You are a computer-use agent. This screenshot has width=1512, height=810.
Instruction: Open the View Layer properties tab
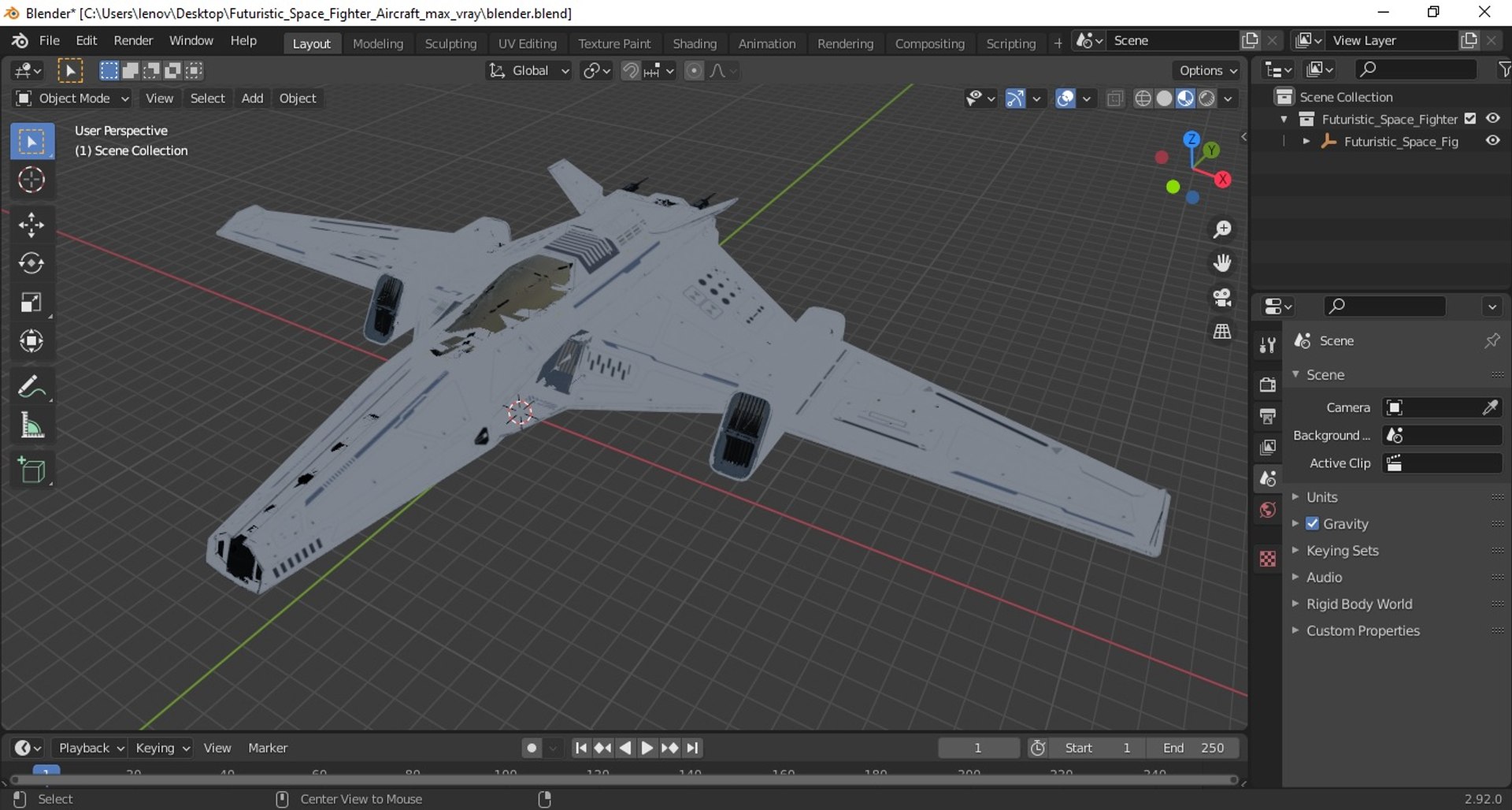click(1268, 448)
